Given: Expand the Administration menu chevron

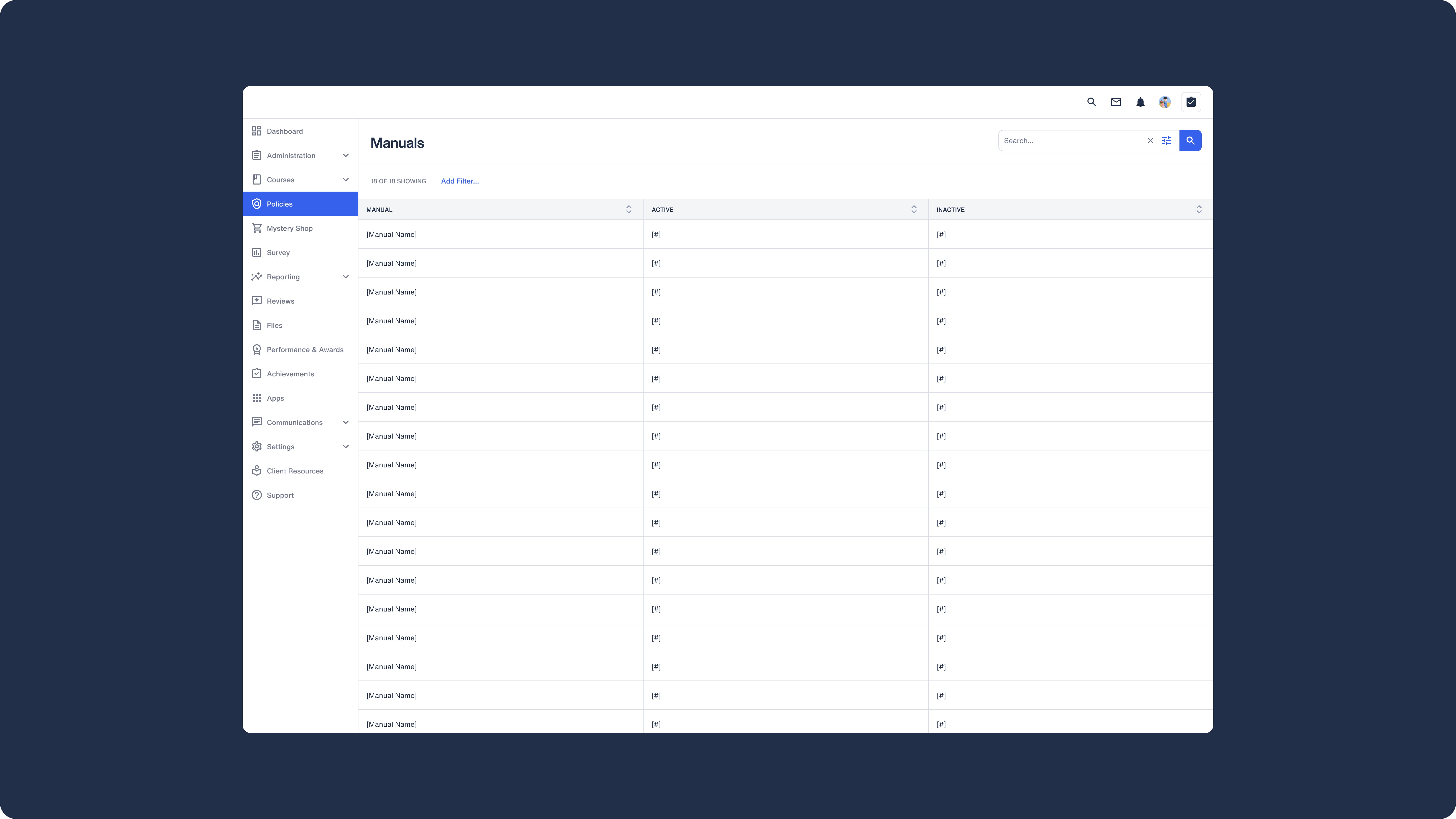Looking at the screenshot, I should click(345, 155).
